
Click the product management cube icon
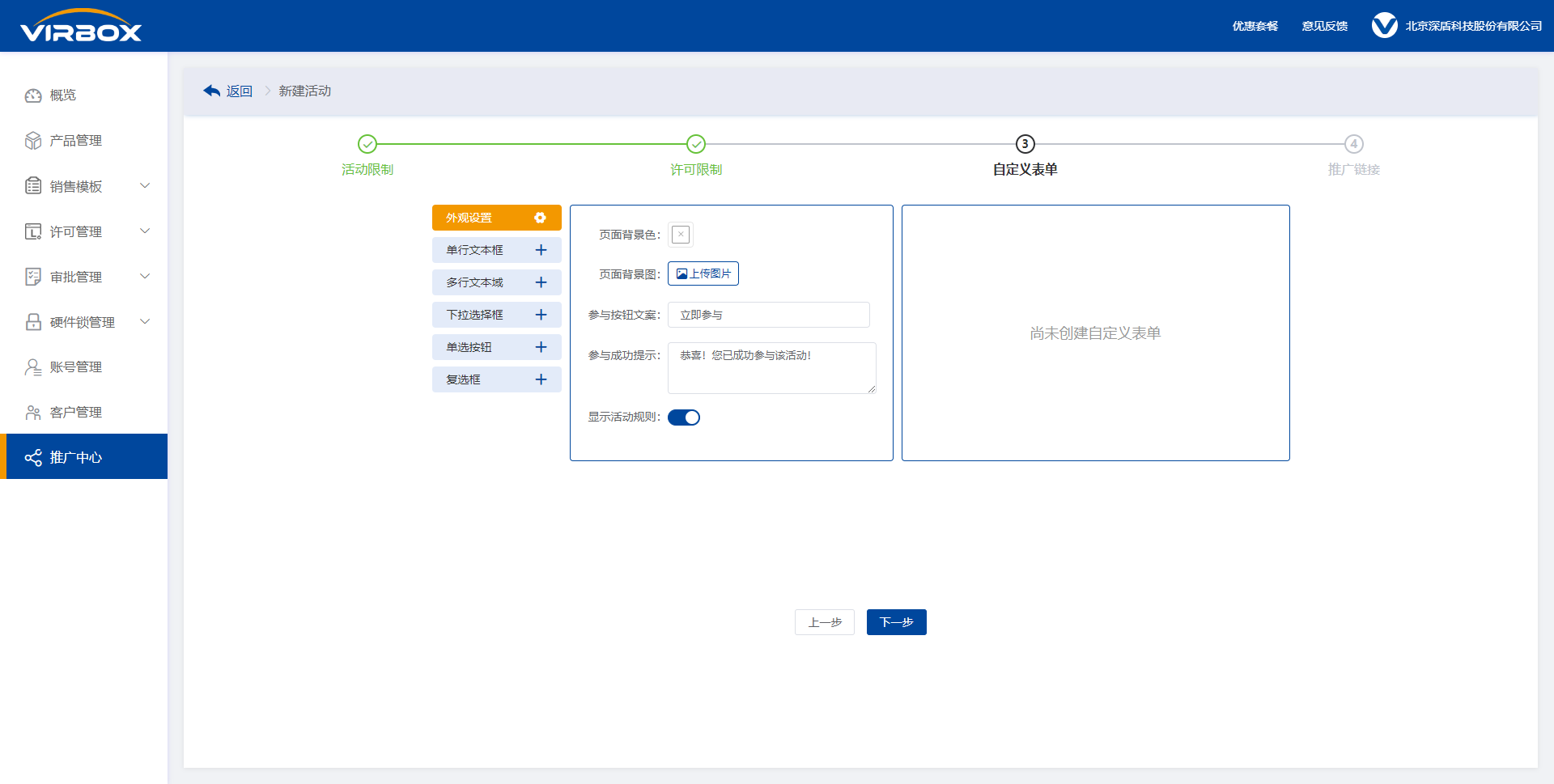tap(33, 141)
